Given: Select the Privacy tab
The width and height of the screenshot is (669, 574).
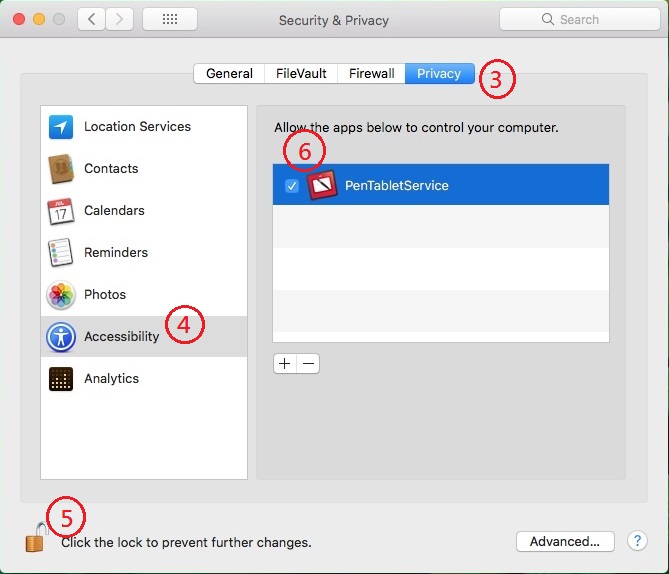Looking at the screenshot, I should point(439,73).
